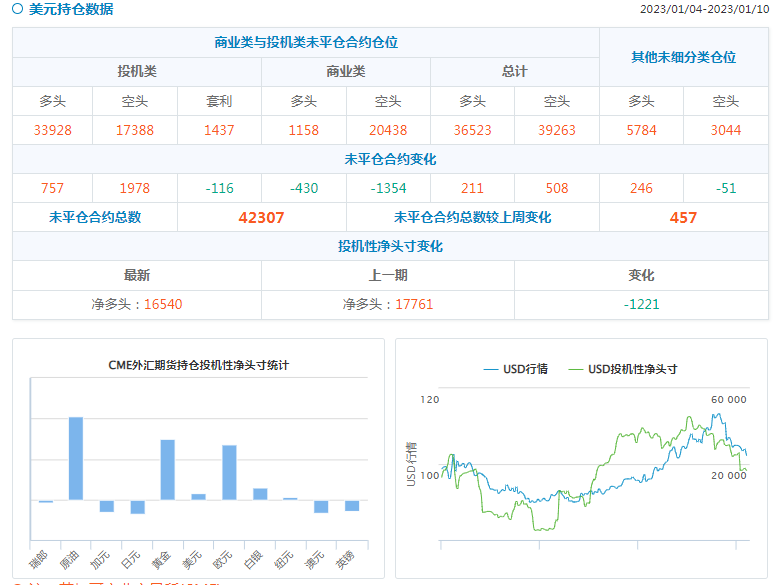Click the net position change value -1221
Screen dimensions: 782x585
[x=641, y=304]
